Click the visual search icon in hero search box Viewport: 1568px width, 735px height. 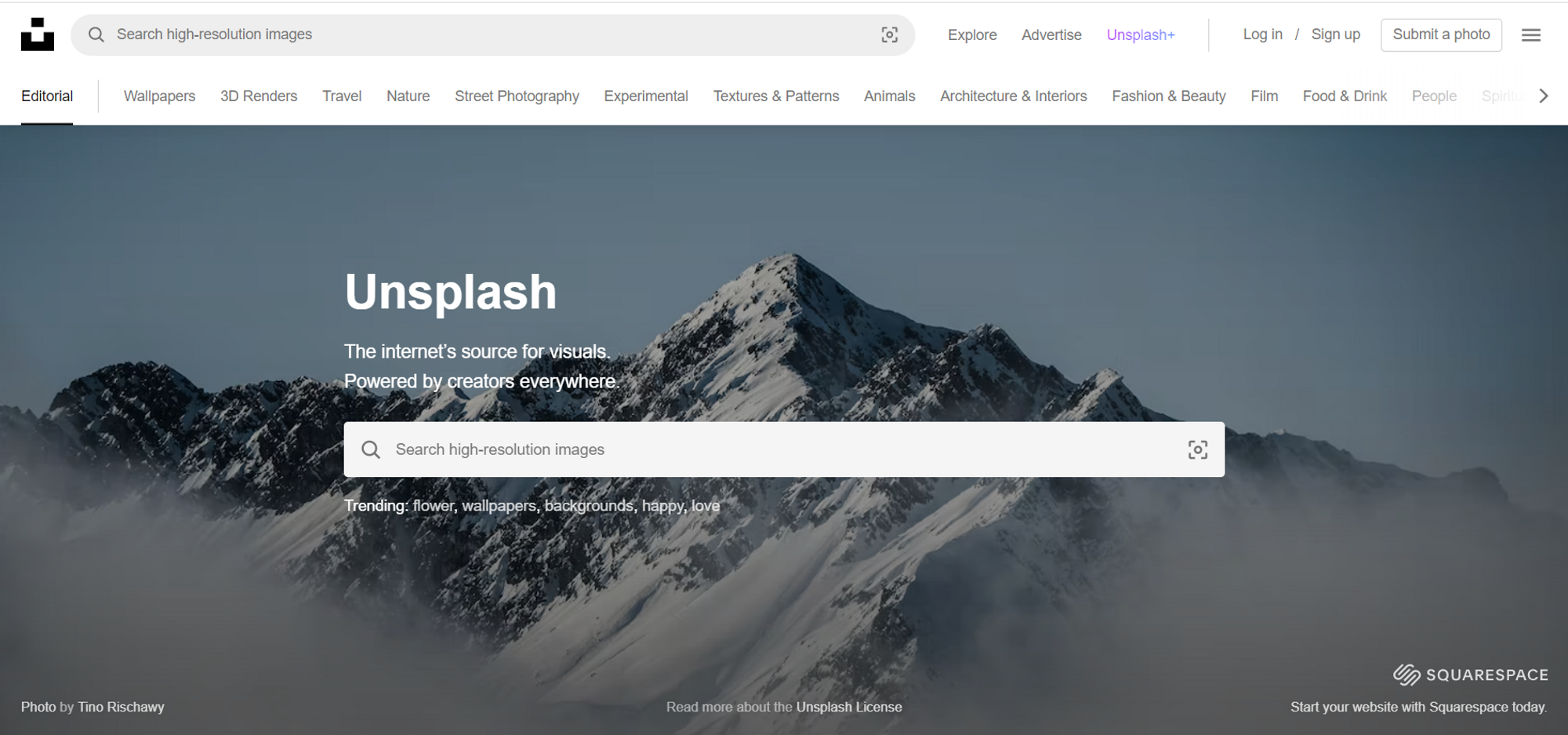(1197, 449)
